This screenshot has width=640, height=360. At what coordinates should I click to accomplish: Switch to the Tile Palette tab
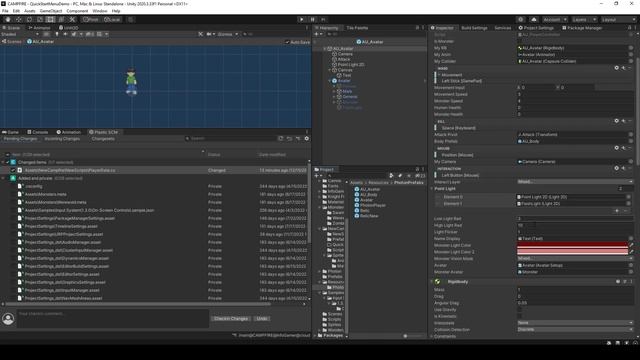[357, 28]
